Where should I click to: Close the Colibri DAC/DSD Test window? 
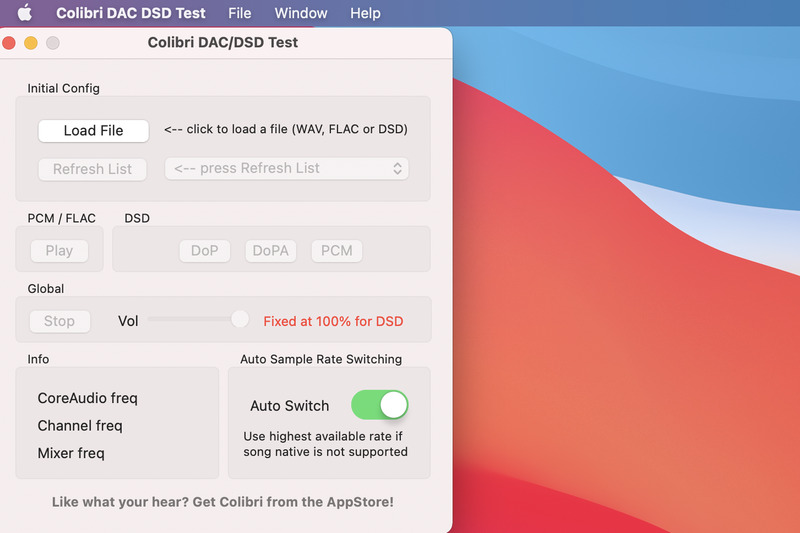[x=9, y=43]
